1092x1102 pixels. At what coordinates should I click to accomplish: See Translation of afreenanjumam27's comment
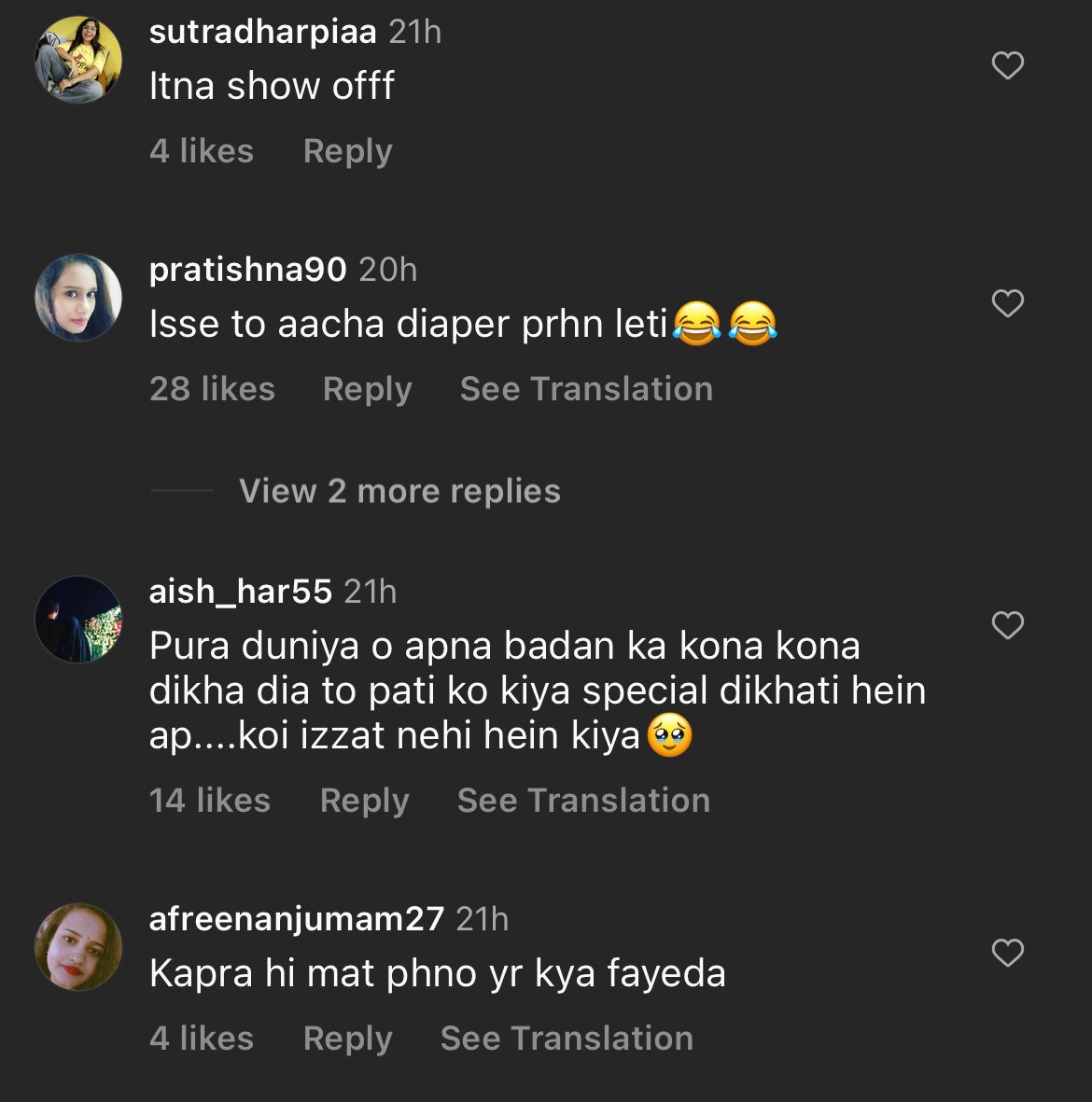(567, 1039)
